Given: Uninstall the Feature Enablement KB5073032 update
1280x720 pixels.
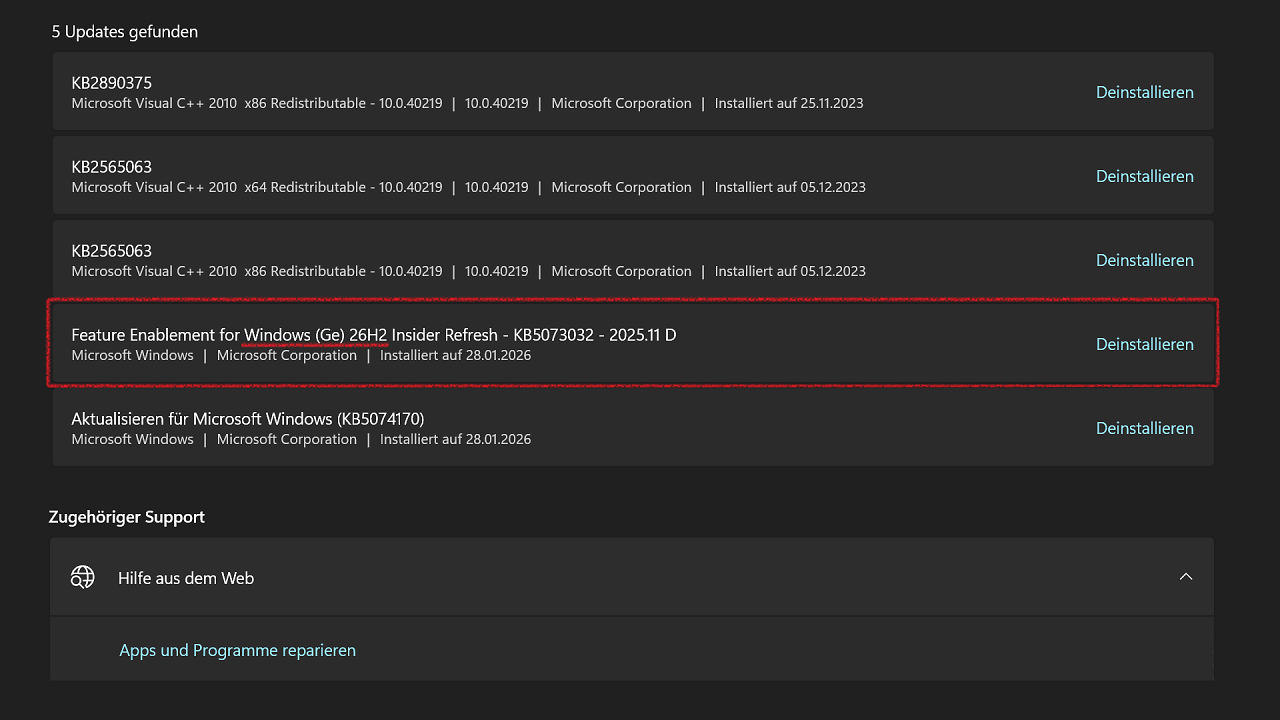Looking at the screenshot, I should (x=1145, y=344).
